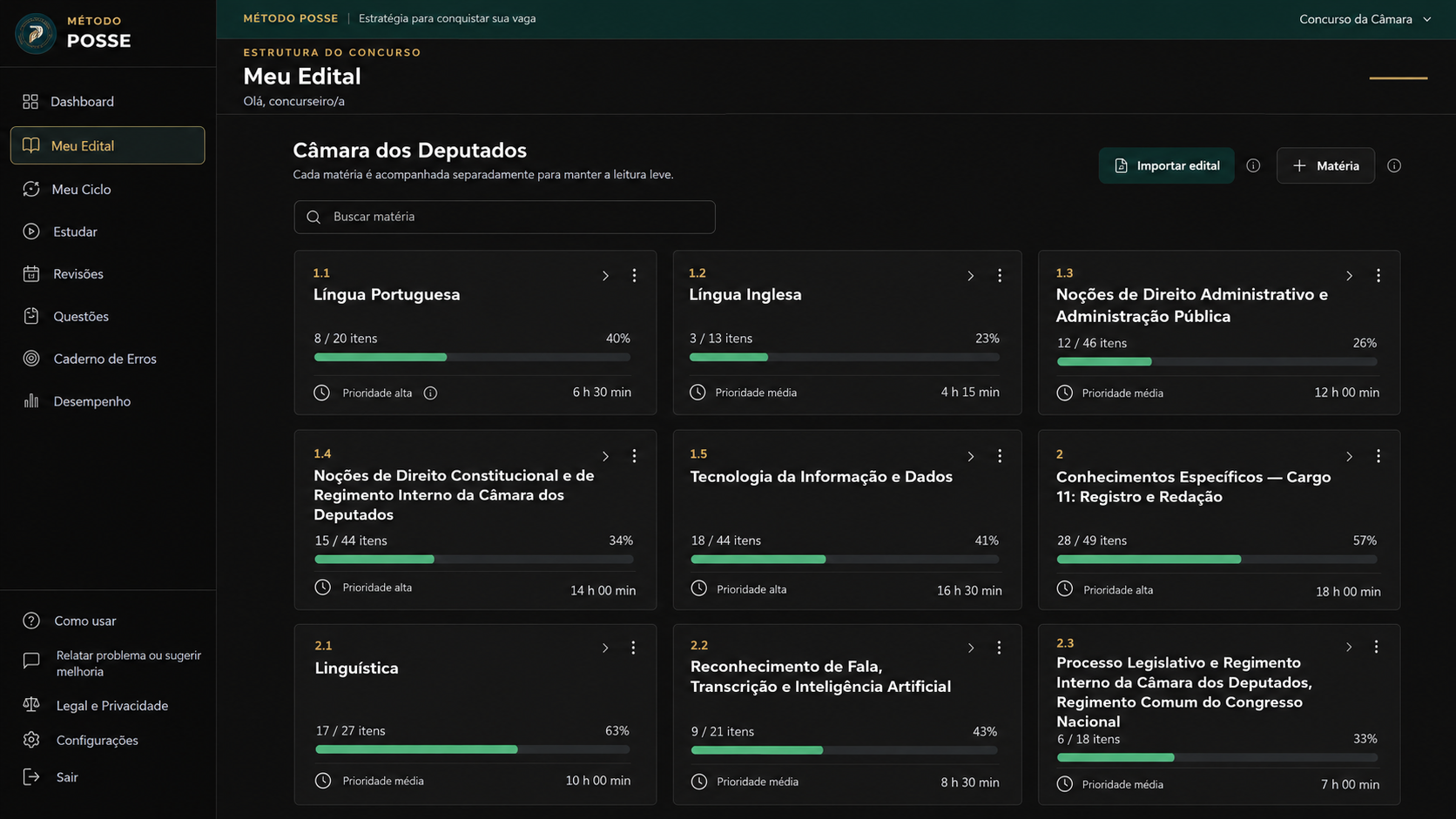The height and width of the screenshot is (819, 1456).
Task: Click the Método Posse logo icon
Action: pos(36,33)
